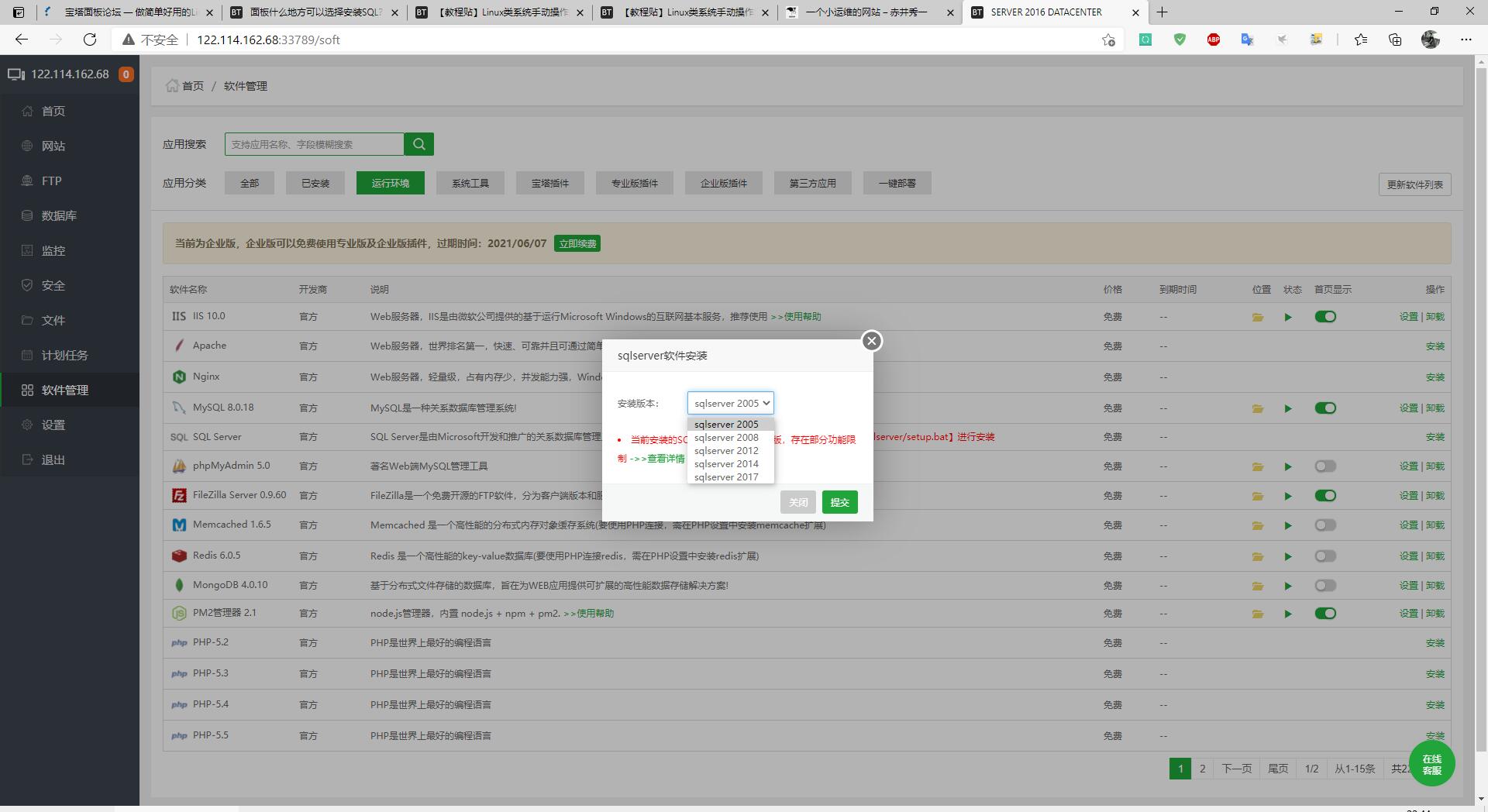The width and height of the screenshot is (1488, 812).
Task: Open 网站 in the sidebar
Action: click(x=70, y=146)
